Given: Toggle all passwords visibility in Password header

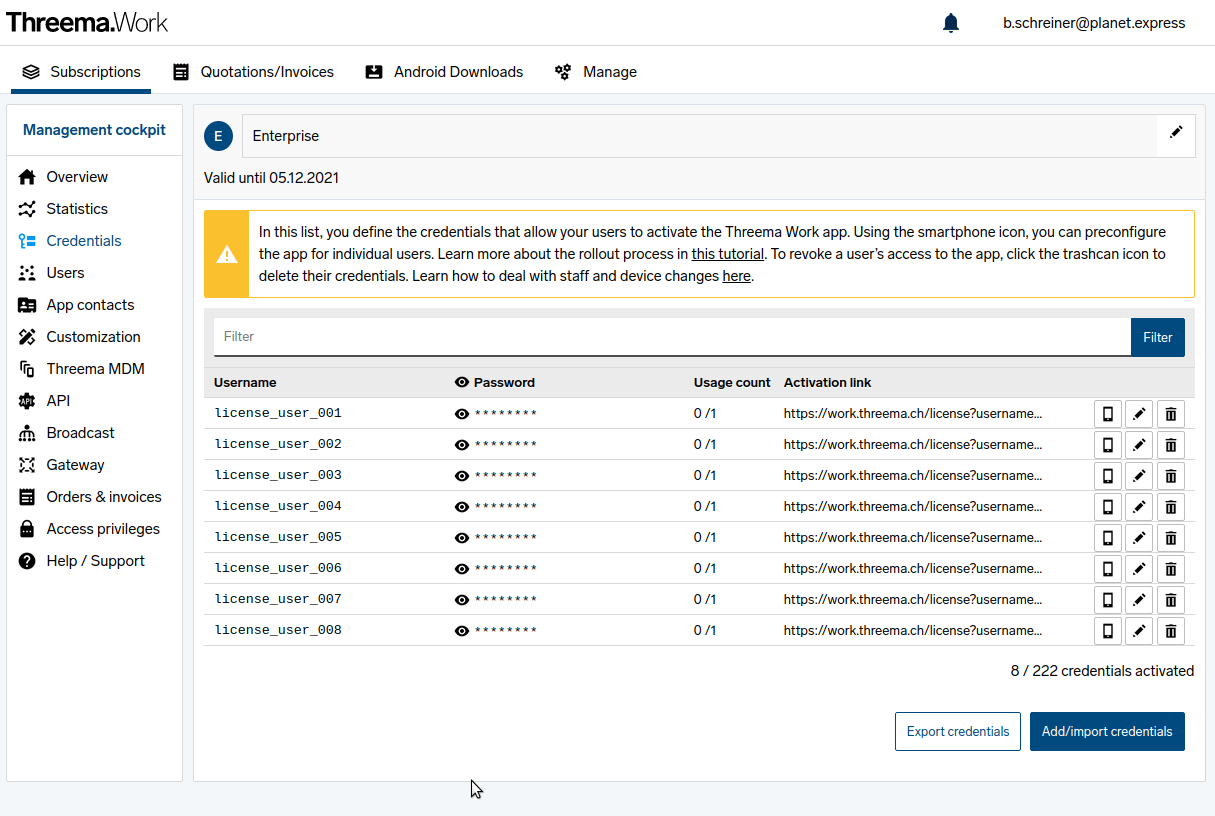Looking at the screenshot, I should [462, 382].
